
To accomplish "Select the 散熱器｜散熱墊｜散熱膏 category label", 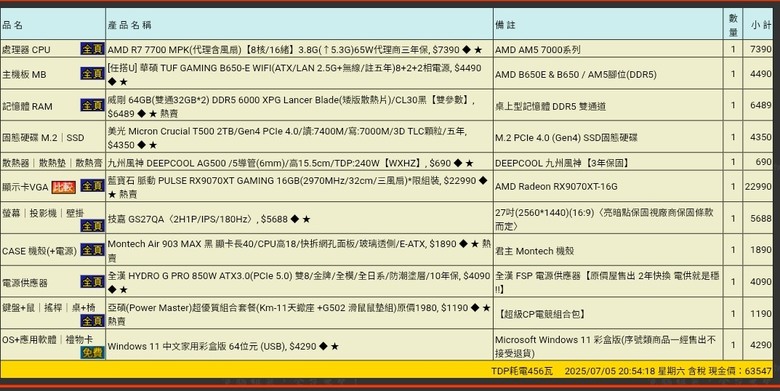I will pyautogui.click(x=52, y=163).
